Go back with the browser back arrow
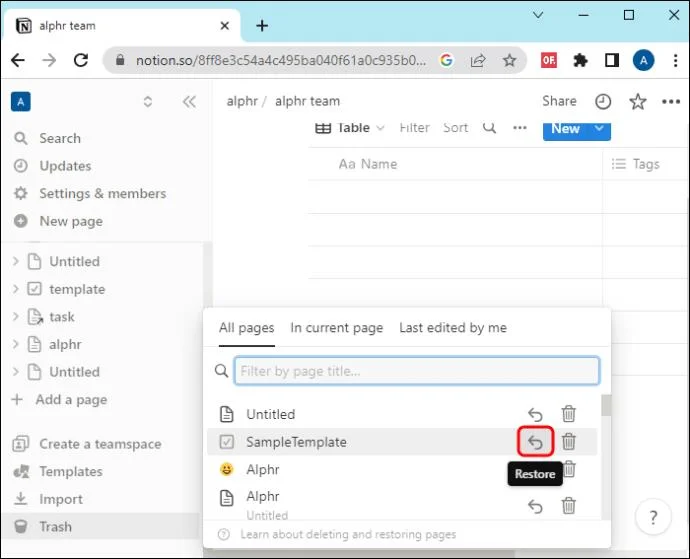Screen dimensions: 690x559 [x=18, y=60]
